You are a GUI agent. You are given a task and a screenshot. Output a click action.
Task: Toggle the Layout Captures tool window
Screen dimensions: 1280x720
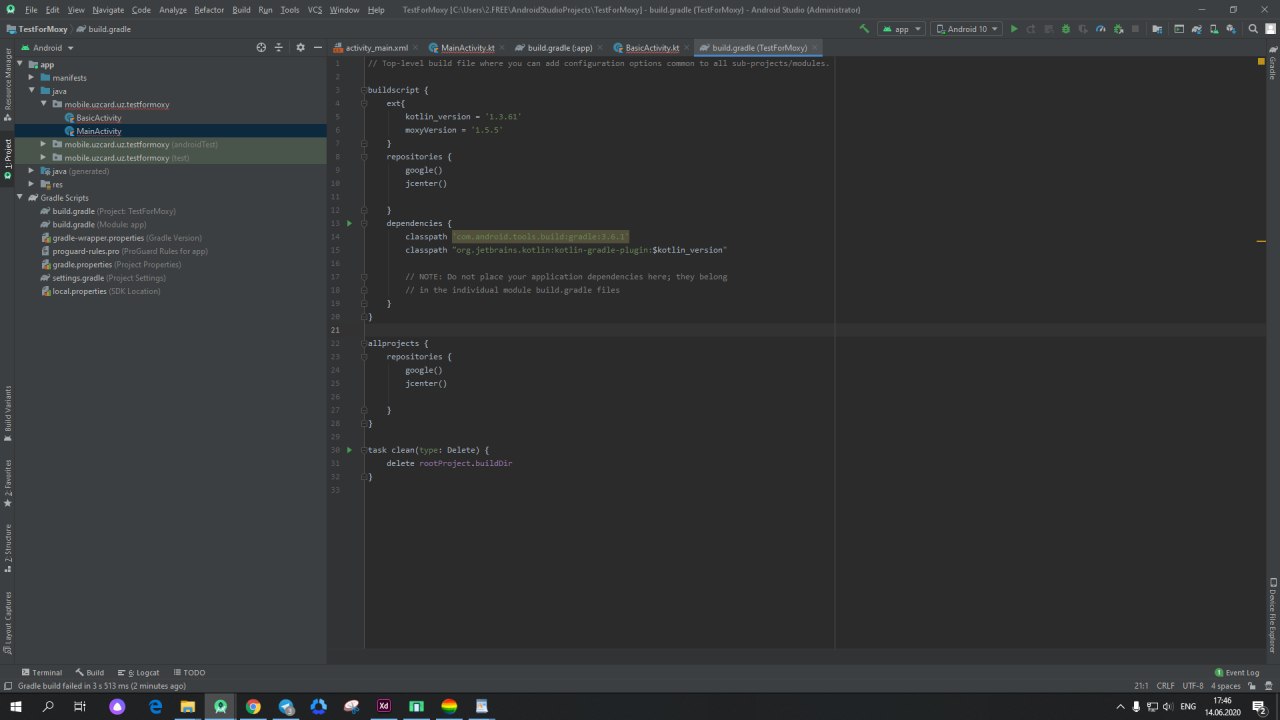click(x=8, y=623)
